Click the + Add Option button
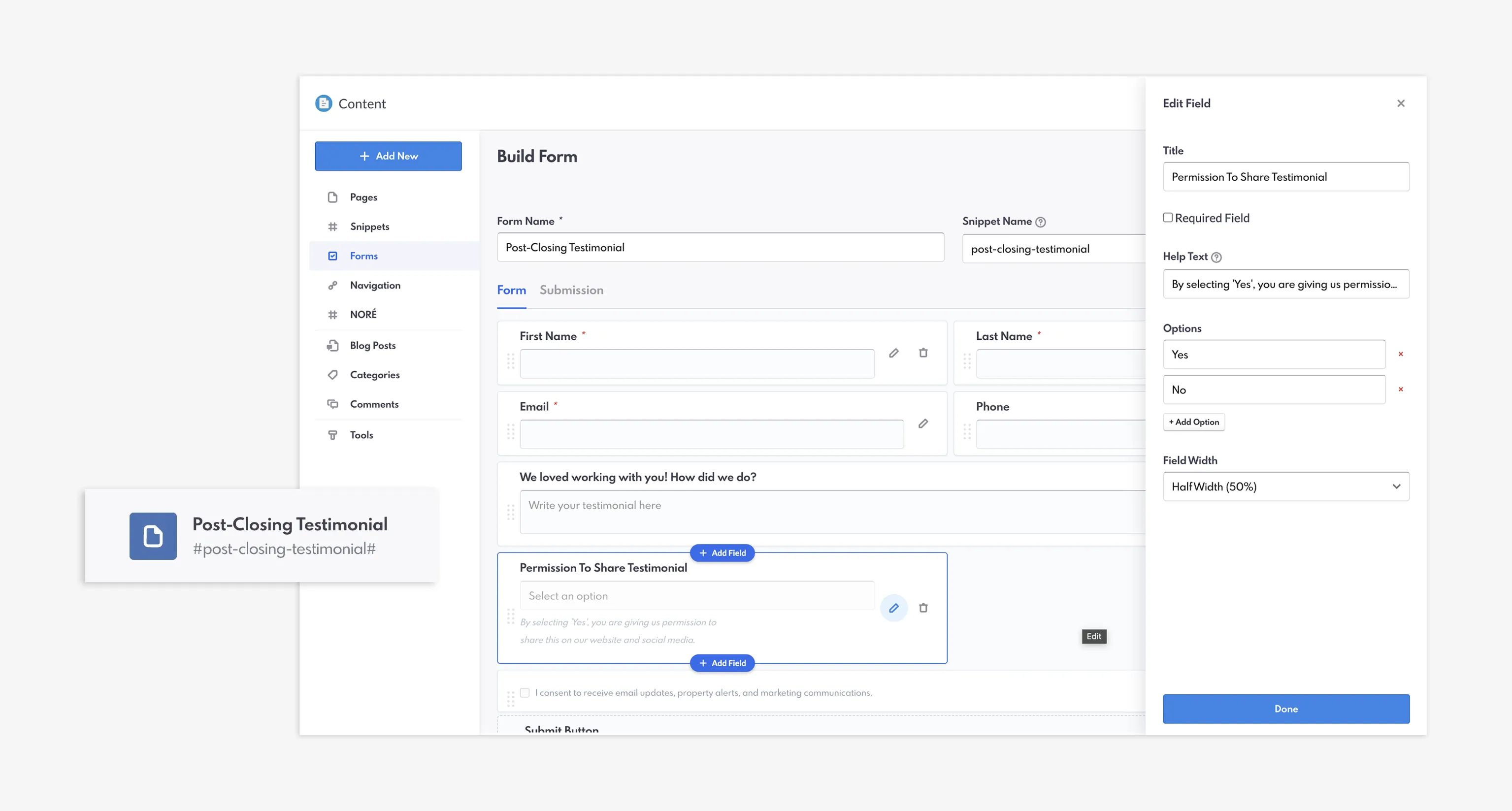Image resolution: width=1512 pixels, height=811 pixels. click(1194, 422)
